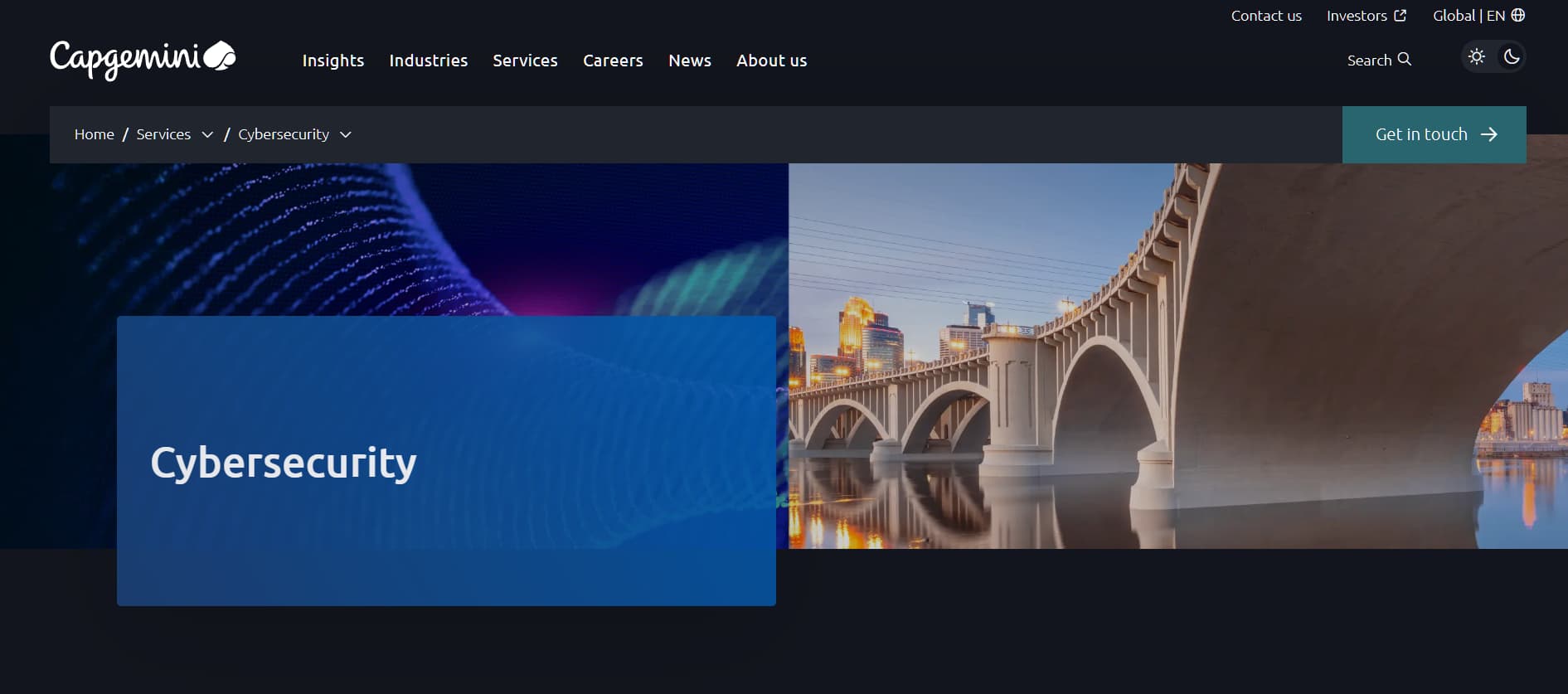Click the Cybersecurity page heading
The width and height of the screenshot is (1568, 694).
coord(284,463)
